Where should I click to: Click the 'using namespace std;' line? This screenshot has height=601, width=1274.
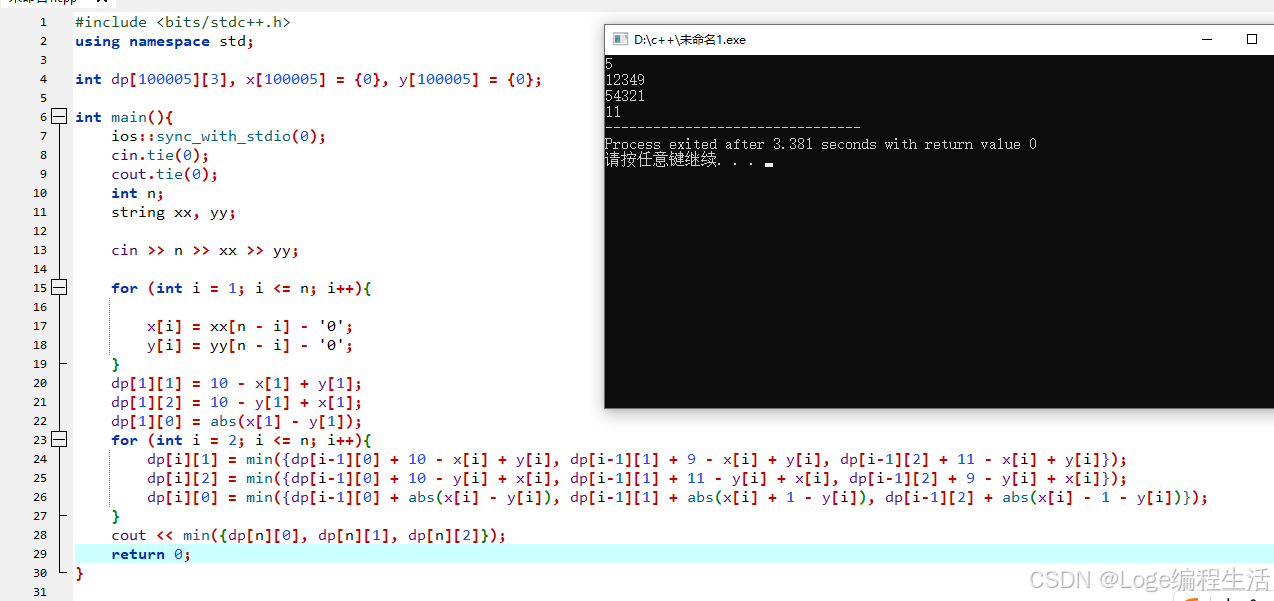point(165,41)
